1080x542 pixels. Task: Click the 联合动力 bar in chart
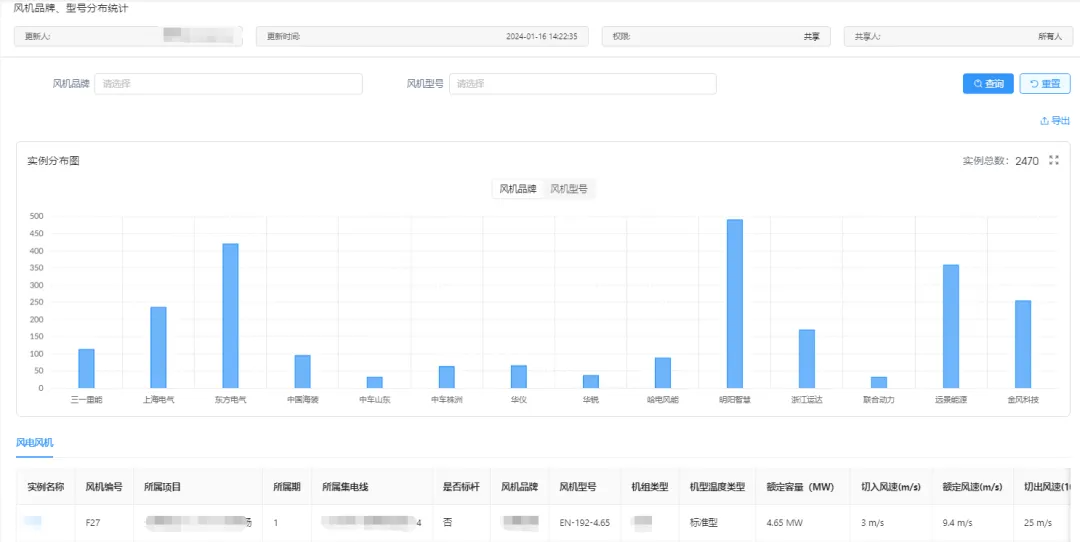click(x=879, y=382)
